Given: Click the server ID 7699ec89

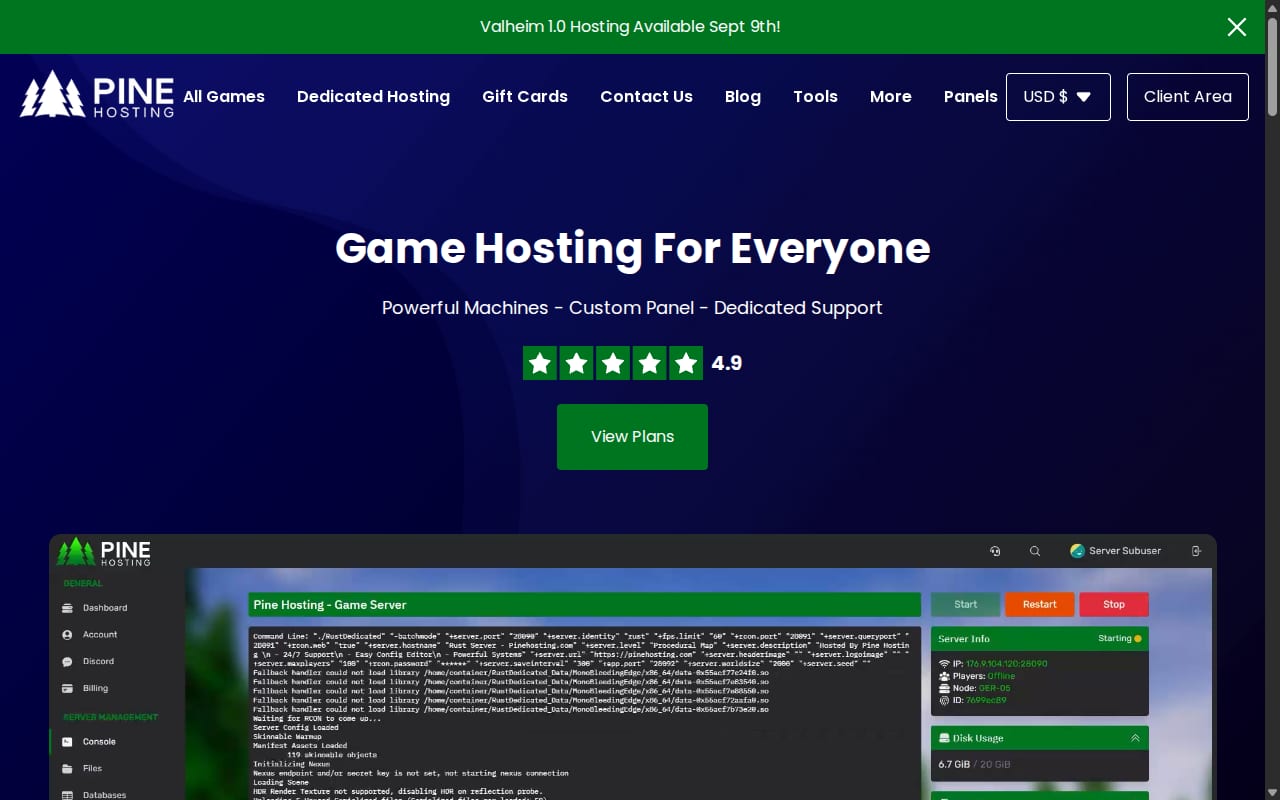Looking at the screenshot, I should (986, 700).
